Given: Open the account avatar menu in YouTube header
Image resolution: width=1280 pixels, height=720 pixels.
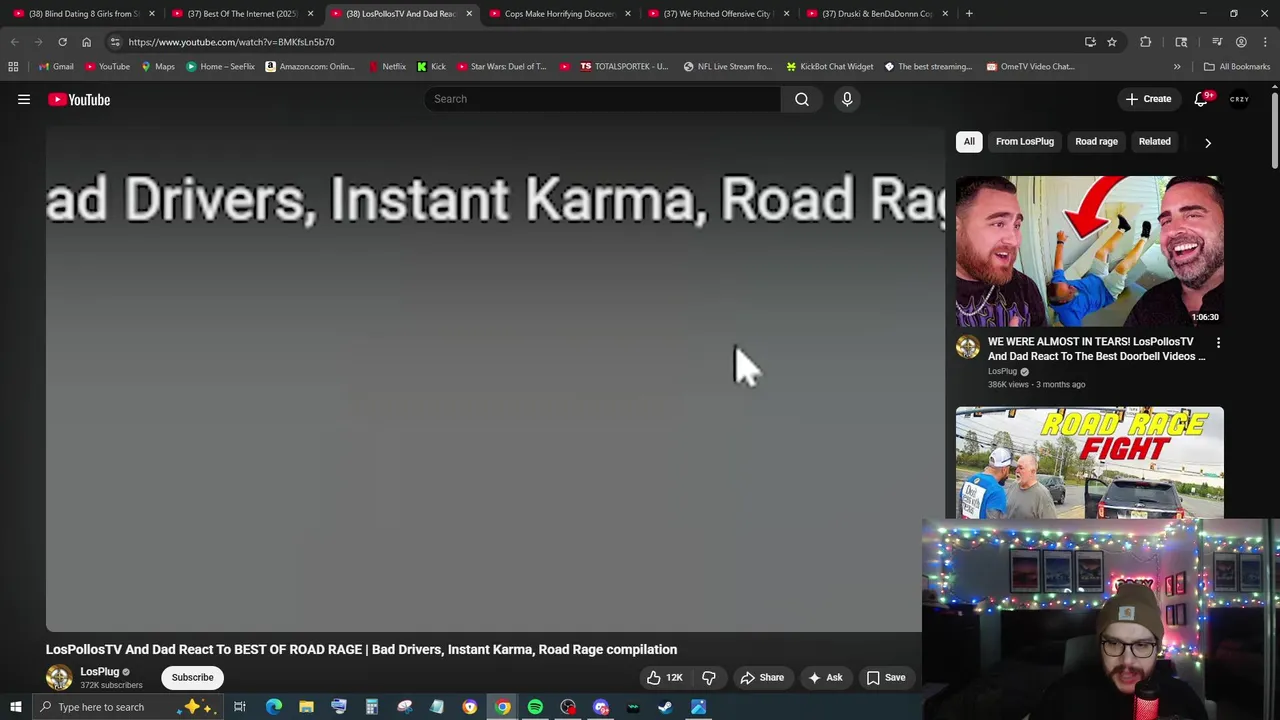Looking at the screenshot, I should point(1240,99).
